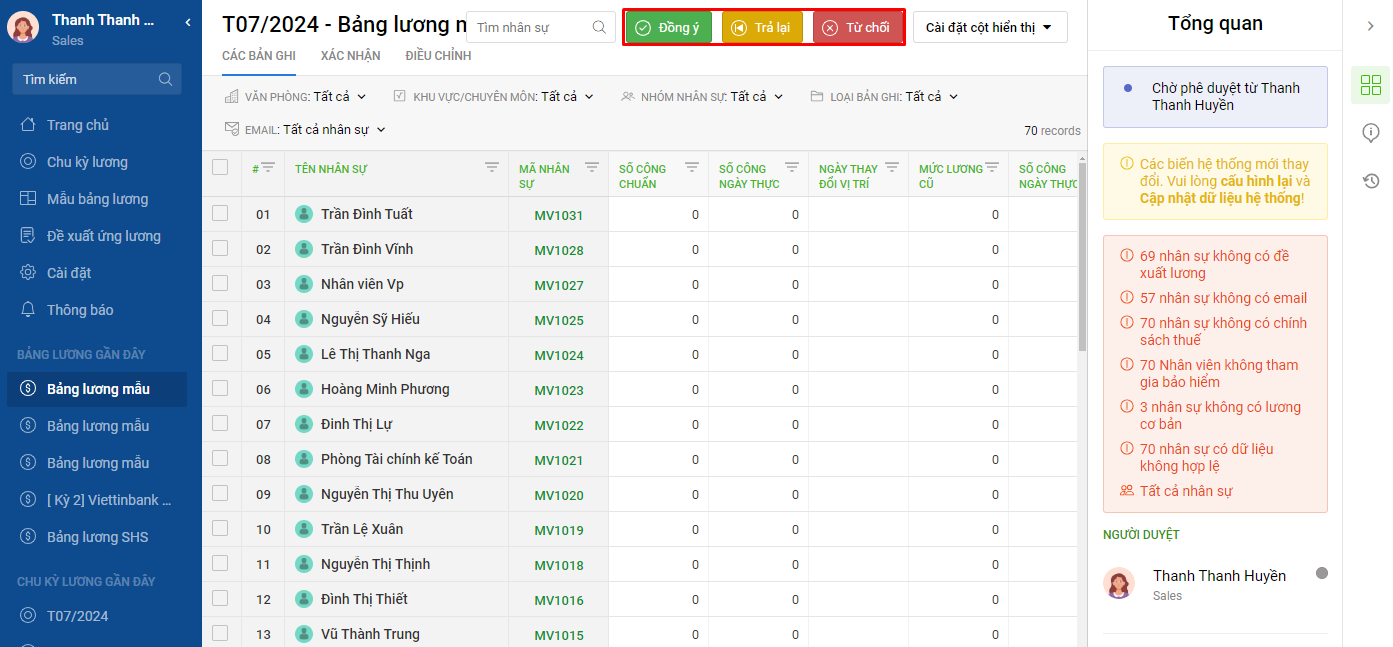Click the filter icon in TÊN NHÂN SỰ column
Image resolution: width=1393 pixels, height=647 pixels.
[492, 167]
